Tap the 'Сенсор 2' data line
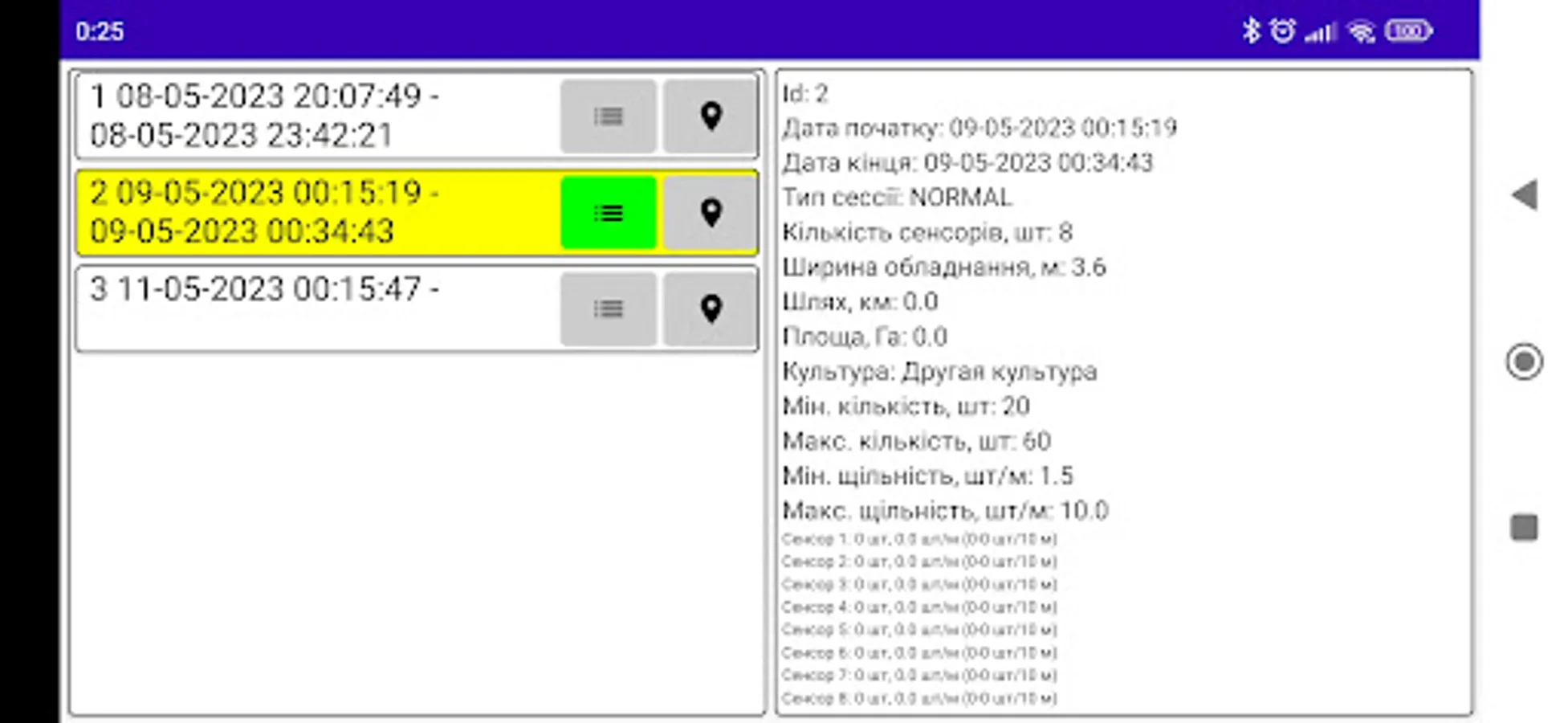 919,562
